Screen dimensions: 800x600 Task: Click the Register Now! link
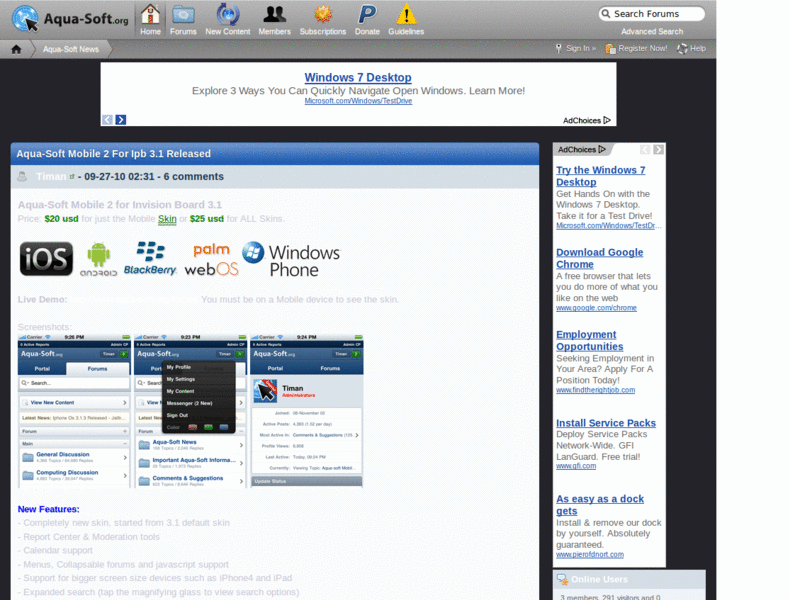click(x=643, y=48)
